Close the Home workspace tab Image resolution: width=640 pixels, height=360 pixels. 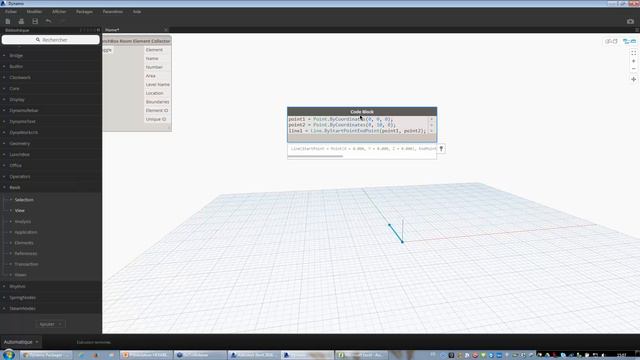[x=166, y=30]
